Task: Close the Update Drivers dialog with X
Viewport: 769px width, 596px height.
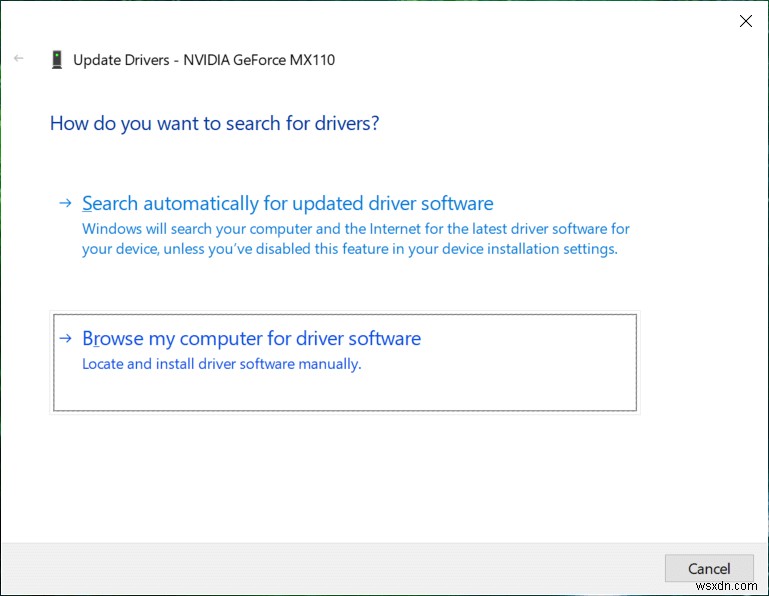Action: tap(745, 21)
